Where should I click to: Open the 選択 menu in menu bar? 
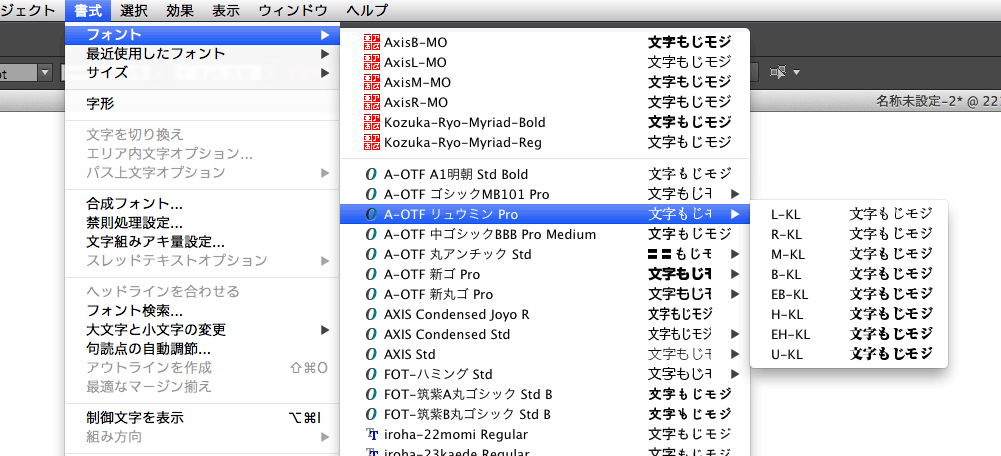(x=133, y=10)
